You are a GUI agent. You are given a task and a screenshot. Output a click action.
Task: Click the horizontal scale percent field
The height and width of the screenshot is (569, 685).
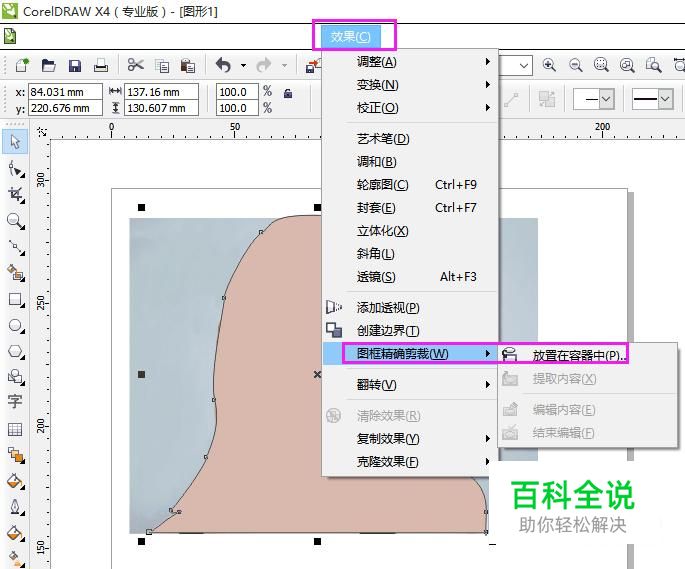point(237,92)
